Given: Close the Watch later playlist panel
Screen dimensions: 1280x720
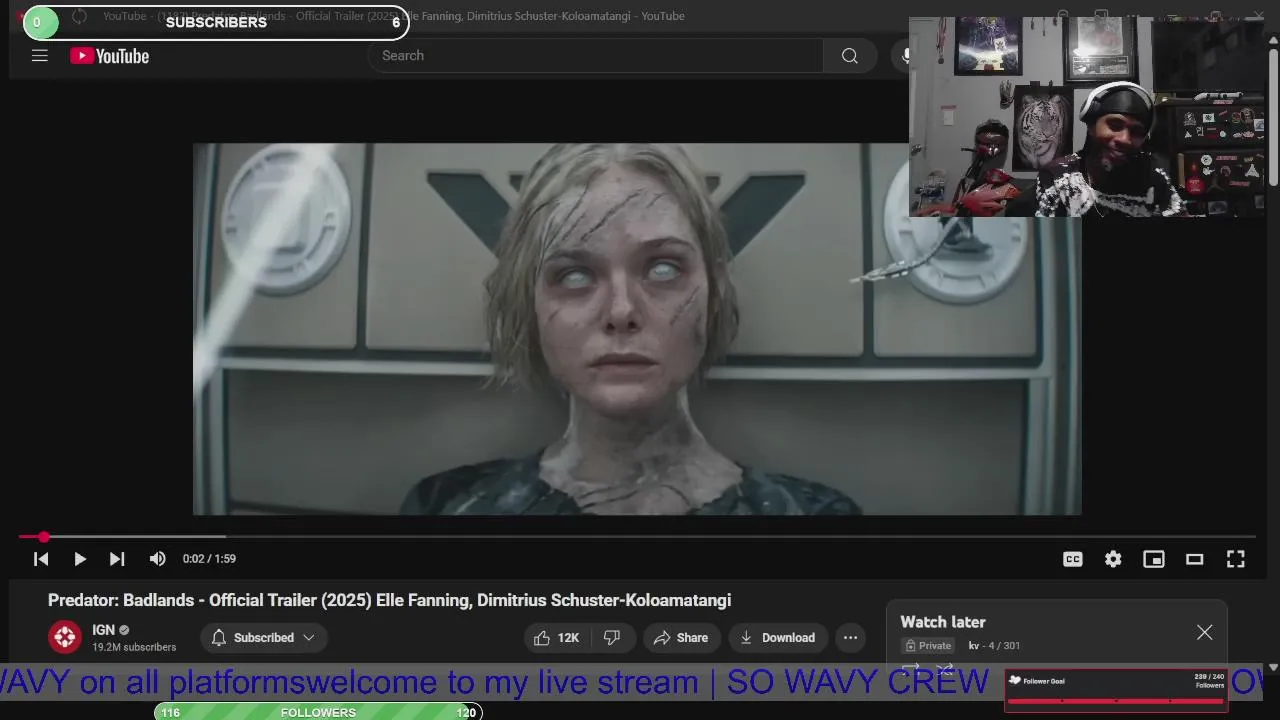Looking at the screenshot, I should 1204,632.
